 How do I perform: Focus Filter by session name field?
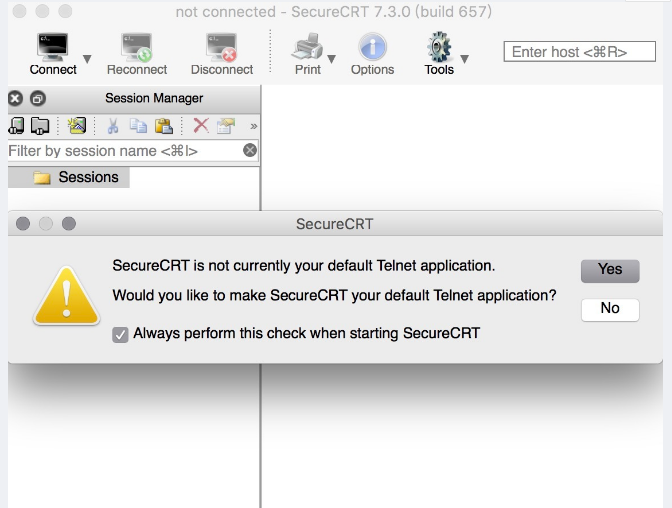(124, 151)
